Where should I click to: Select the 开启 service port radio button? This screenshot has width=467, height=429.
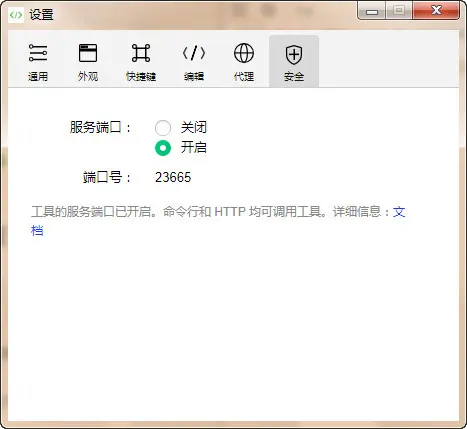tap(163, 148)
